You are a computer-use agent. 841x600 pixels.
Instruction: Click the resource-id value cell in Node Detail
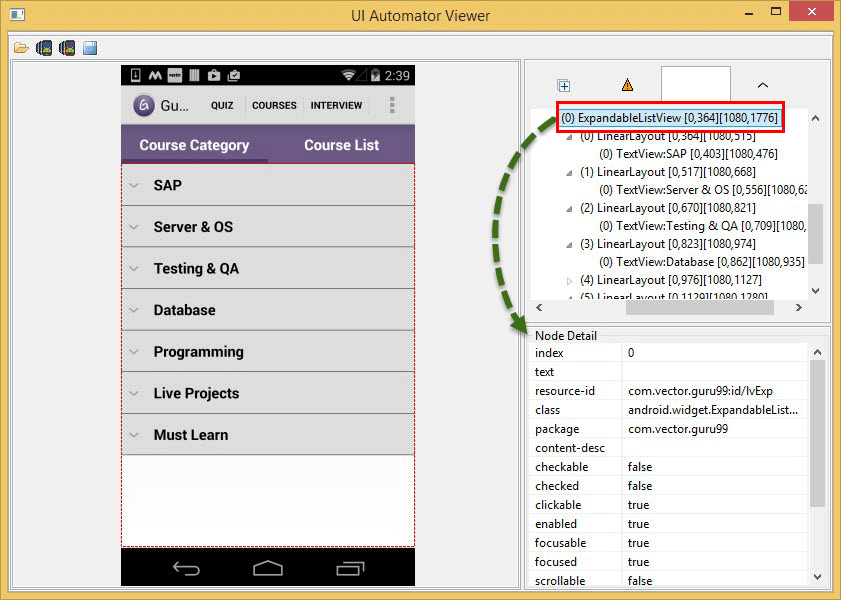[x=713, y=391]
